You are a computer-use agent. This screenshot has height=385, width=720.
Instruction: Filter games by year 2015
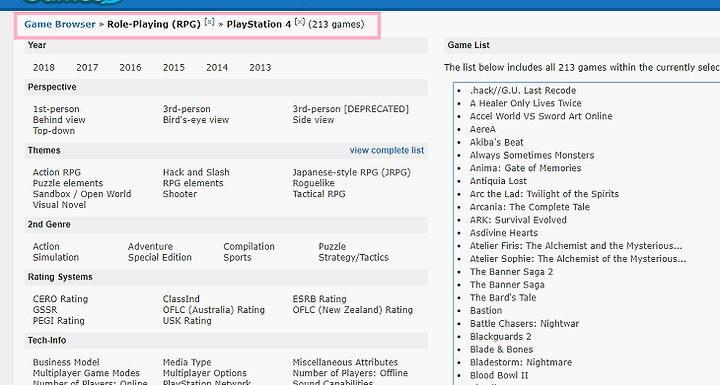coord(174,68)
